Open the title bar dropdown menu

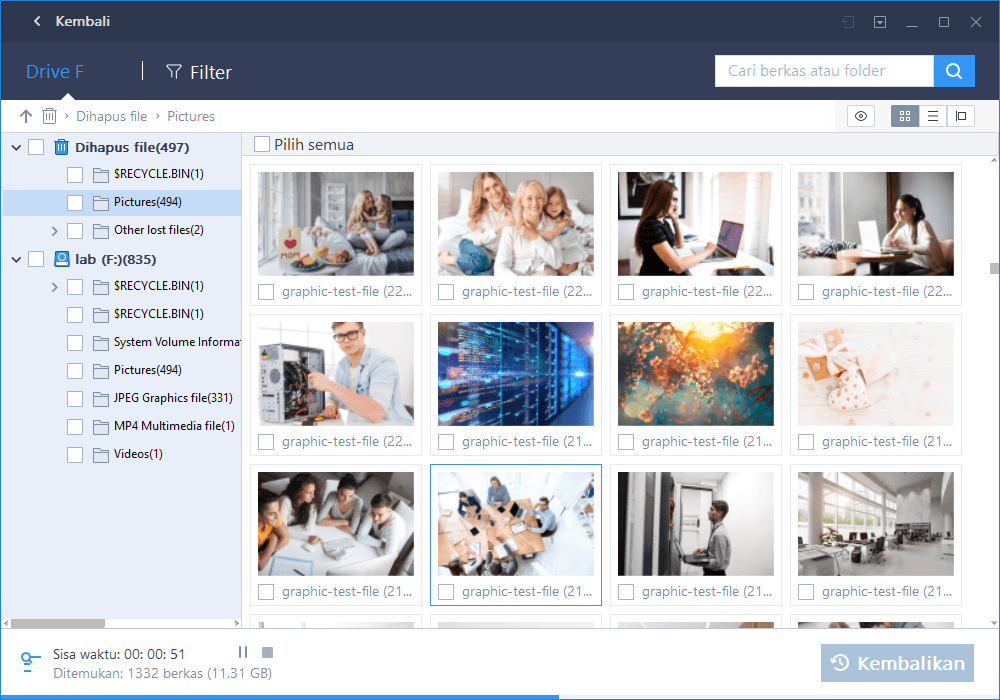point(879,21)
